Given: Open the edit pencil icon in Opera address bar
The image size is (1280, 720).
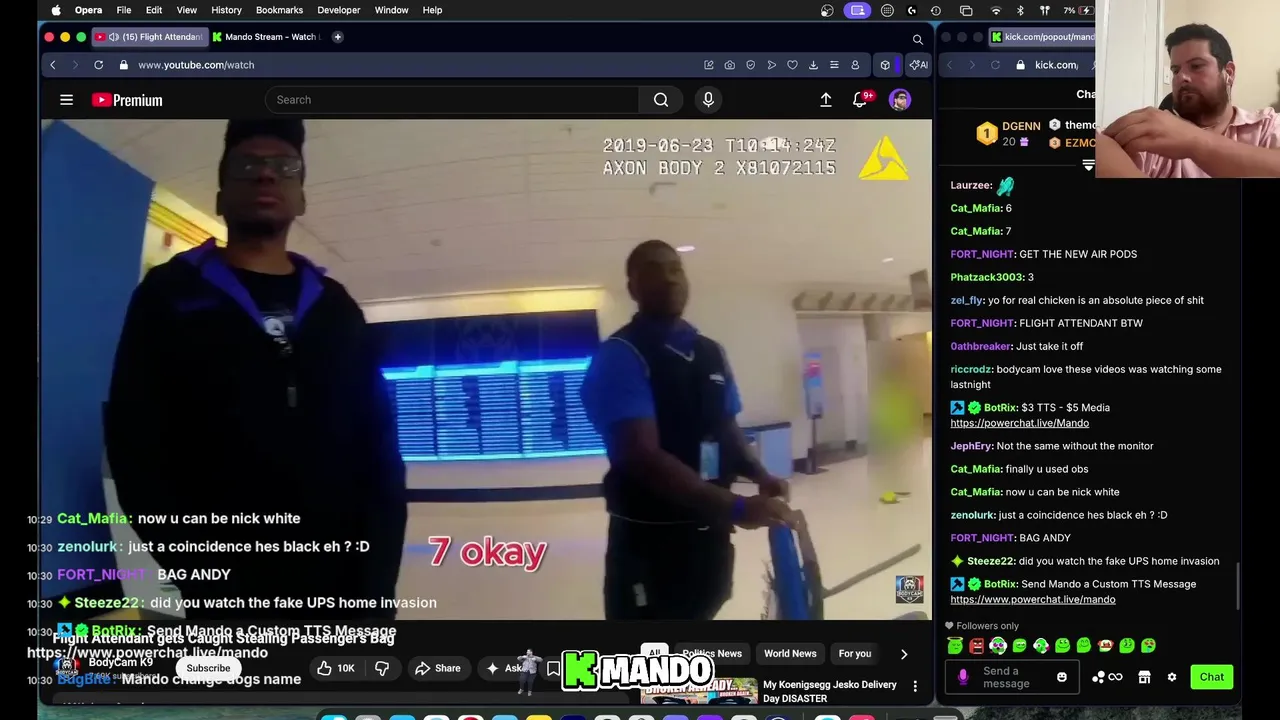Looking at the screenshot, I should [x=709, y=65].
